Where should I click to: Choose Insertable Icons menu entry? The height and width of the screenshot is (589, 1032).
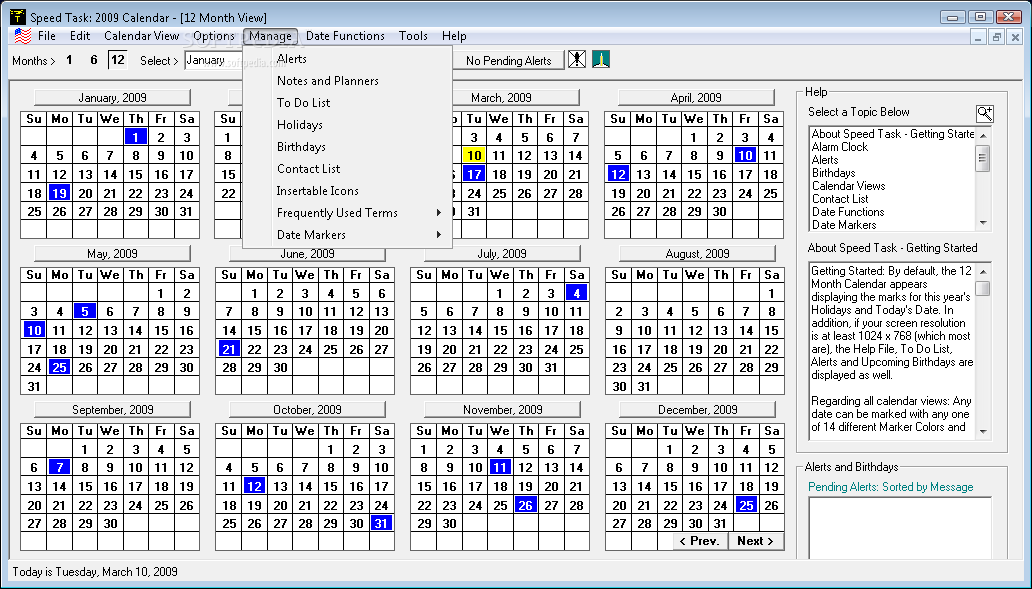pos(348,191)
